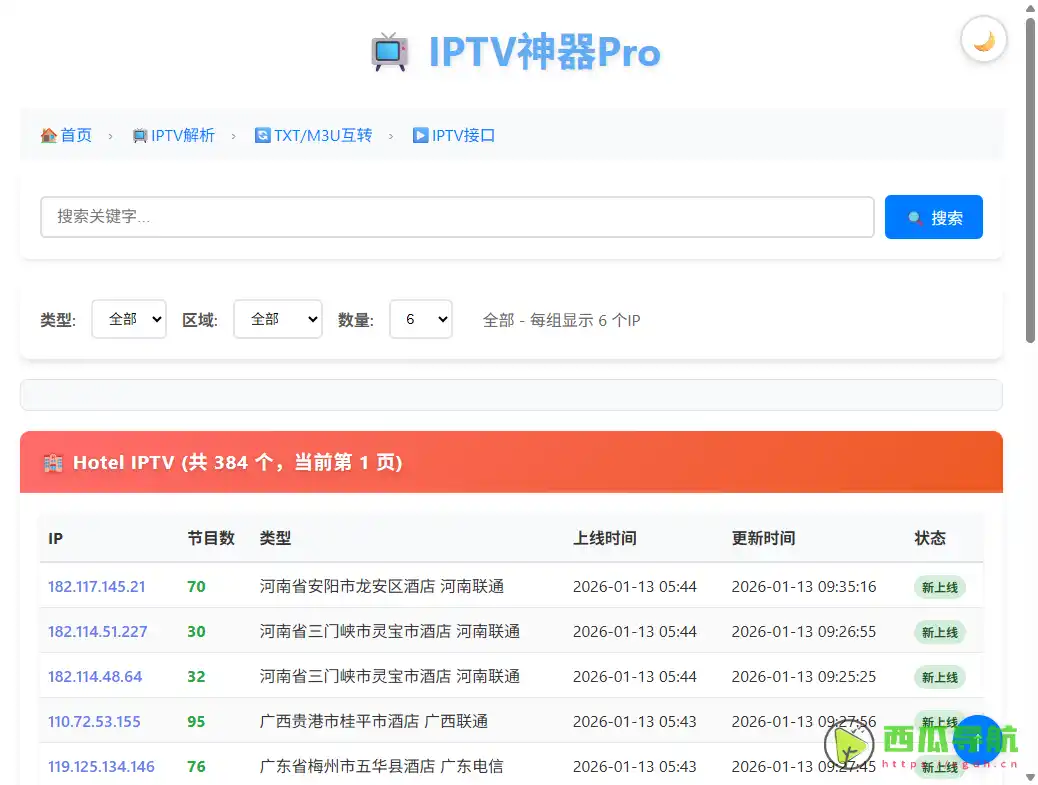Click the play icon next to IPTV接口
This screenshot has width=1038, height=785.
point(422,135)
